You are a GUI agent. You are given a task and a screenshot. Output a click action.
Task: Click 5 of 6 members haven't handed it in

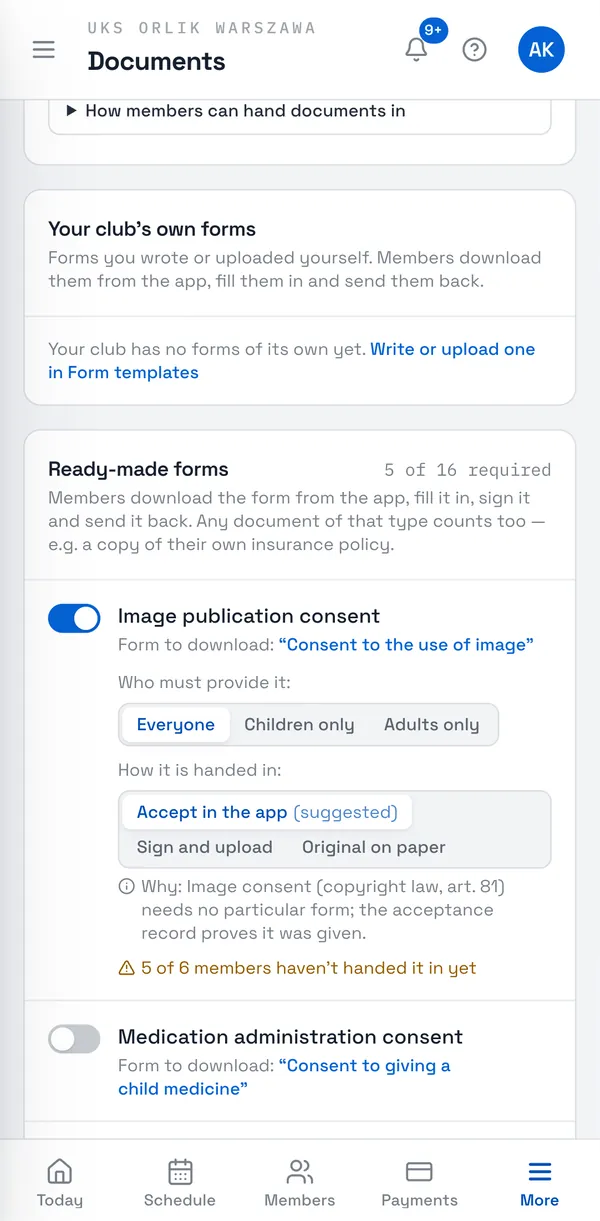pos(308,968)
